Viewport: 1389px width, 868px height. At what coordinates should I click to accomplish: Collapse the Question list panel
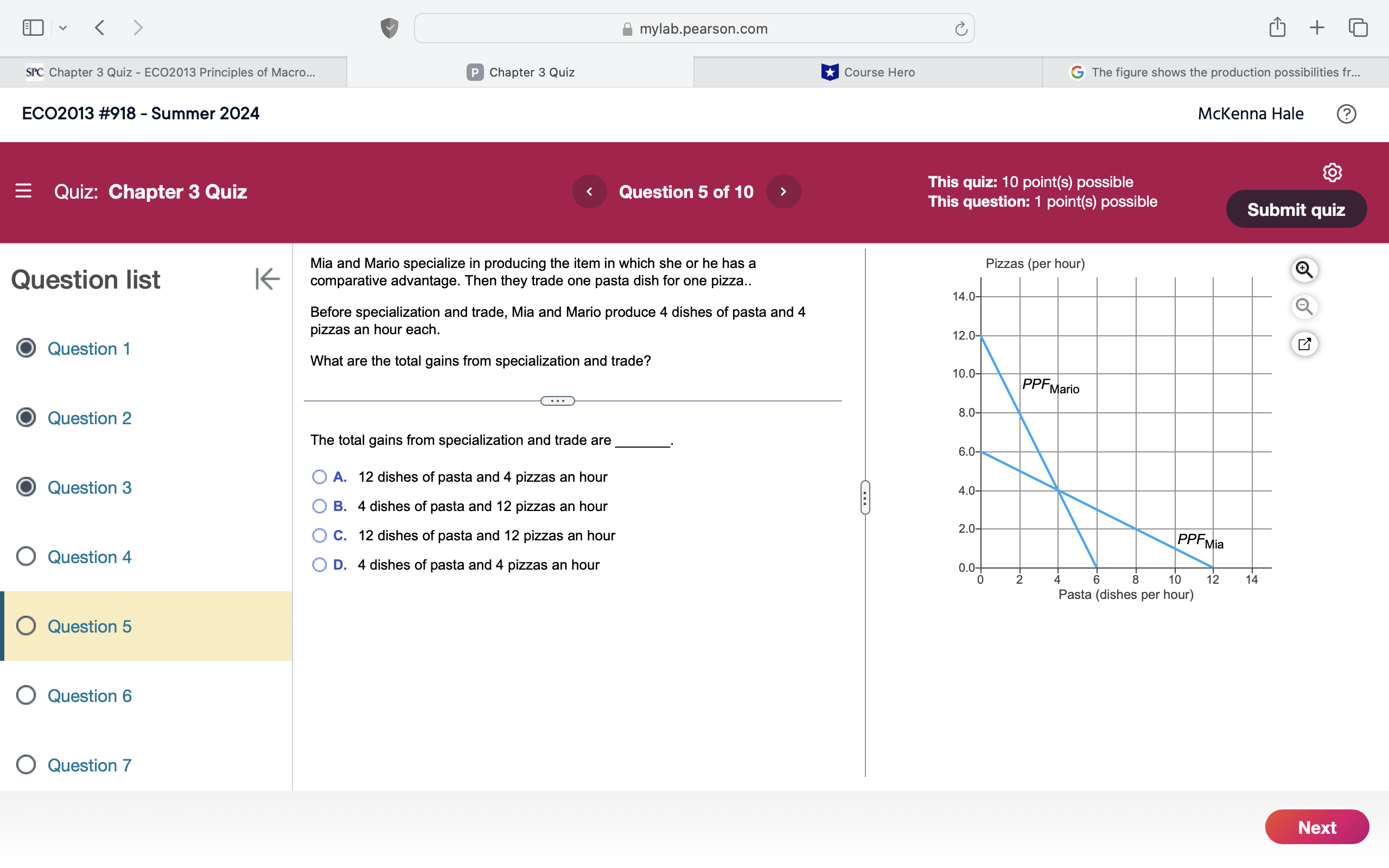(x=266, y=279)
